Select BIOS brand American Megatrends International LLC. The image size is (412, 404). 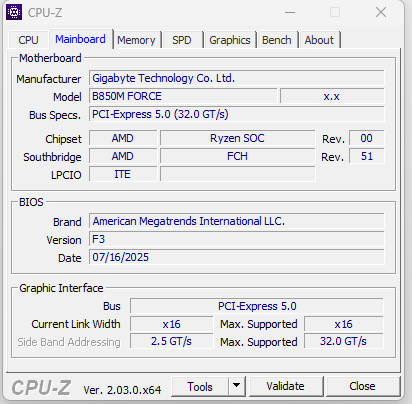click(x=237, y=221)
